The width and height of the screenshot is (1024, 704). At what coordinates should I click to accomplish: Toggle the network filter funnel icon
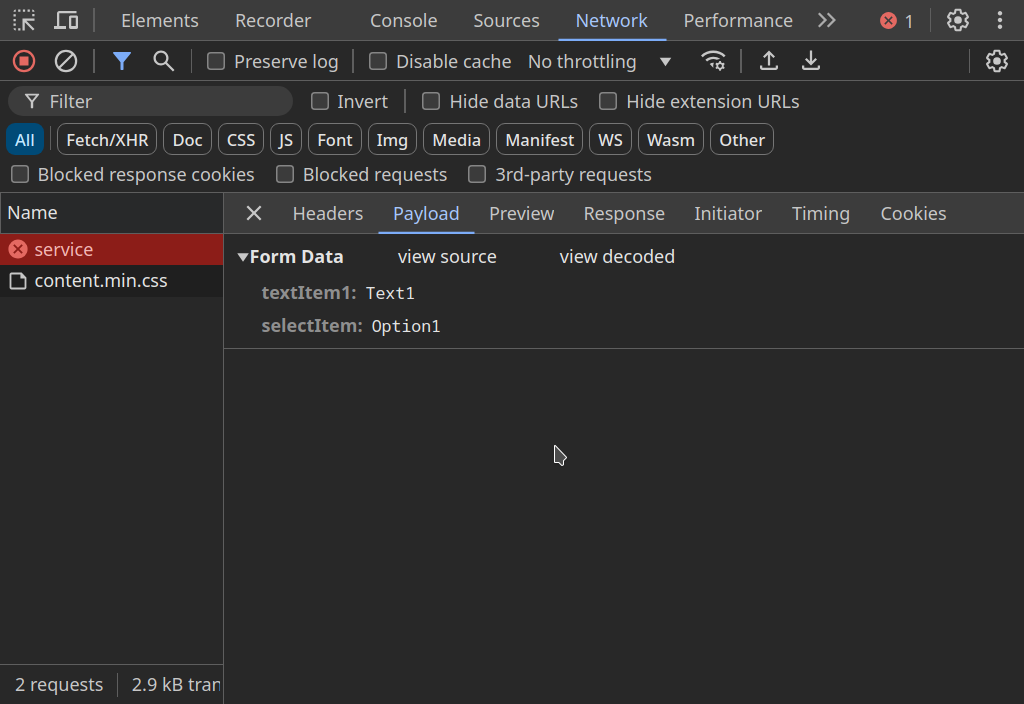122,61
